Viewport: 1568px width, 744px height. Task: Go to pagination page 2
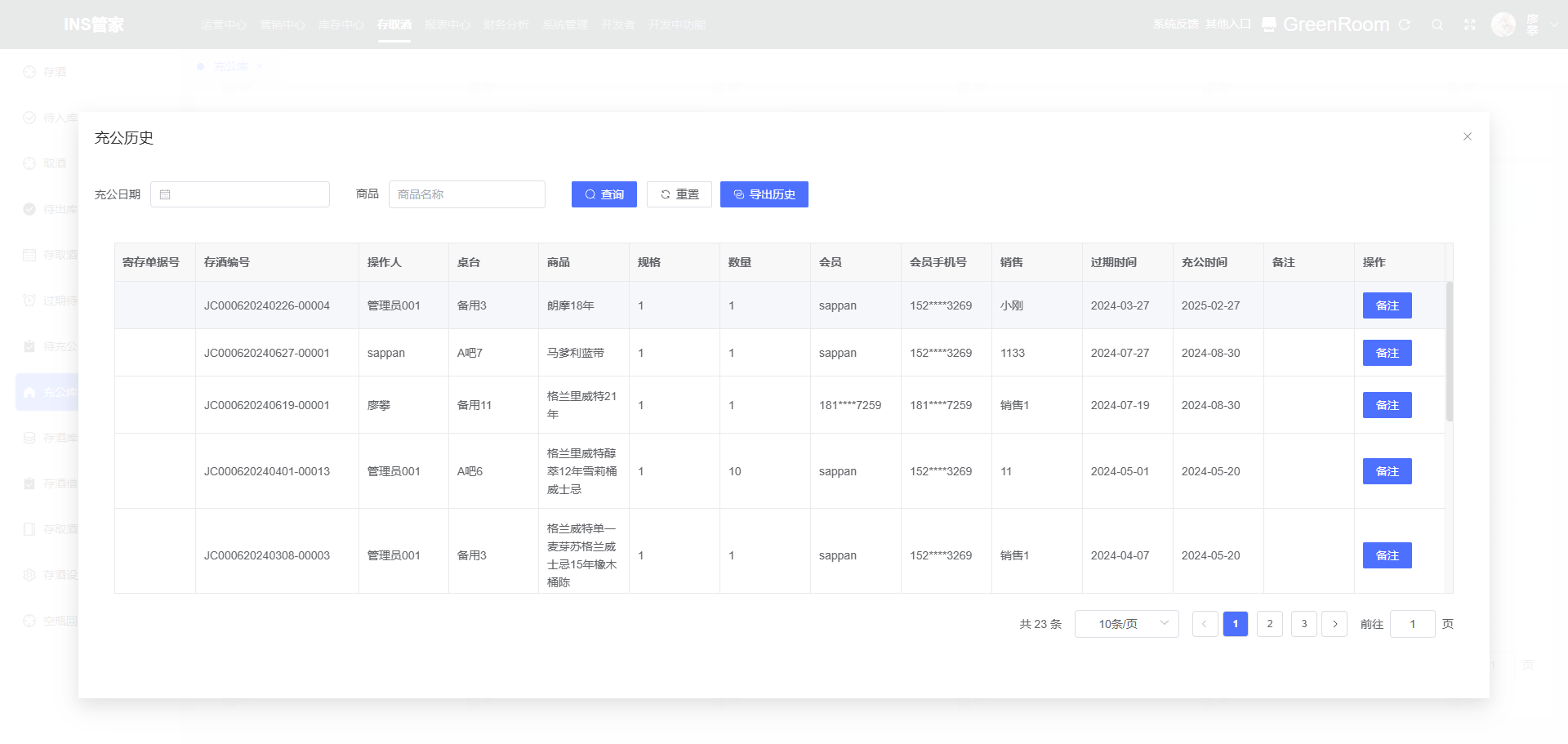coord(1270,624)
